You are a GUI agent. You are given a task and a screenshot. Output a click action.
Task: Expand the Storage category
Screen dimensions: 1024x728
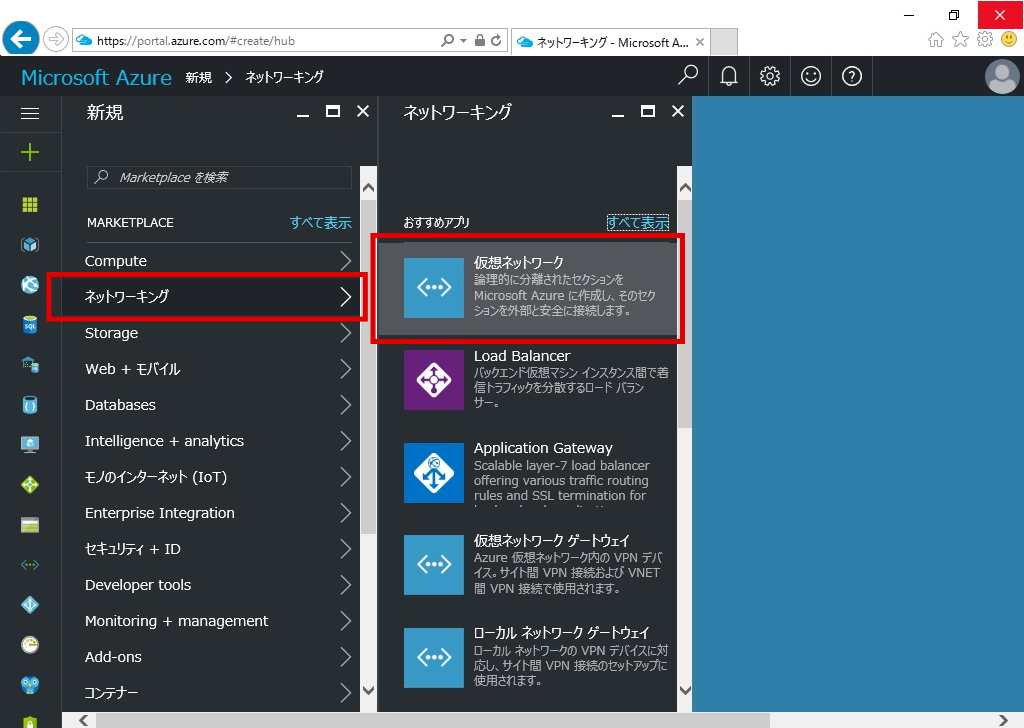point(218,333)
